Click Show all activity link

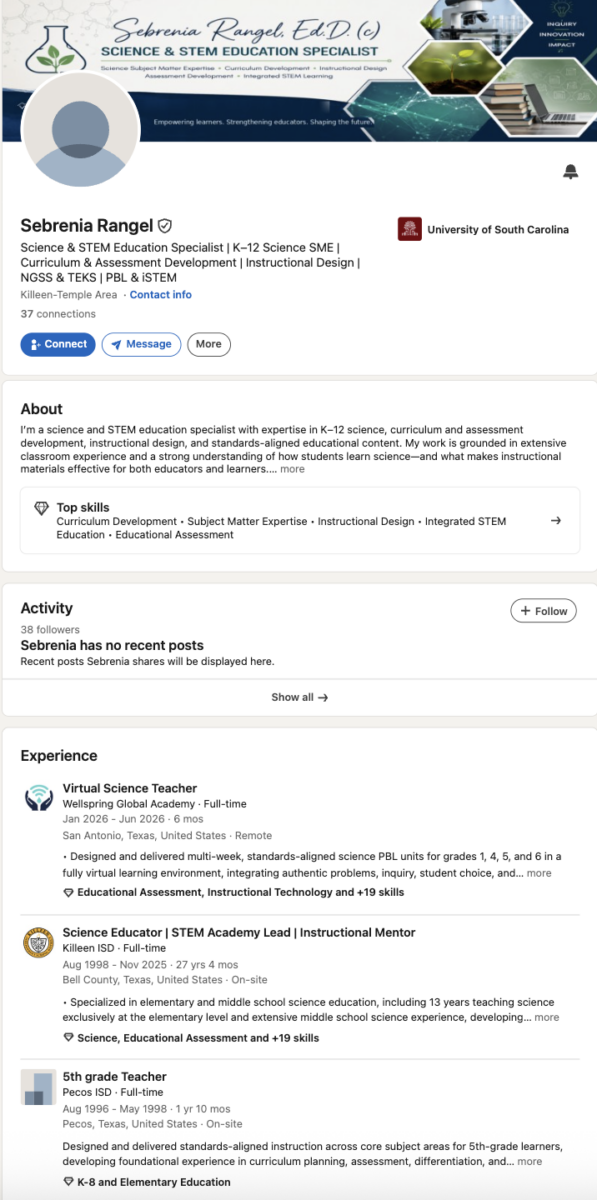tap(299, 697)
